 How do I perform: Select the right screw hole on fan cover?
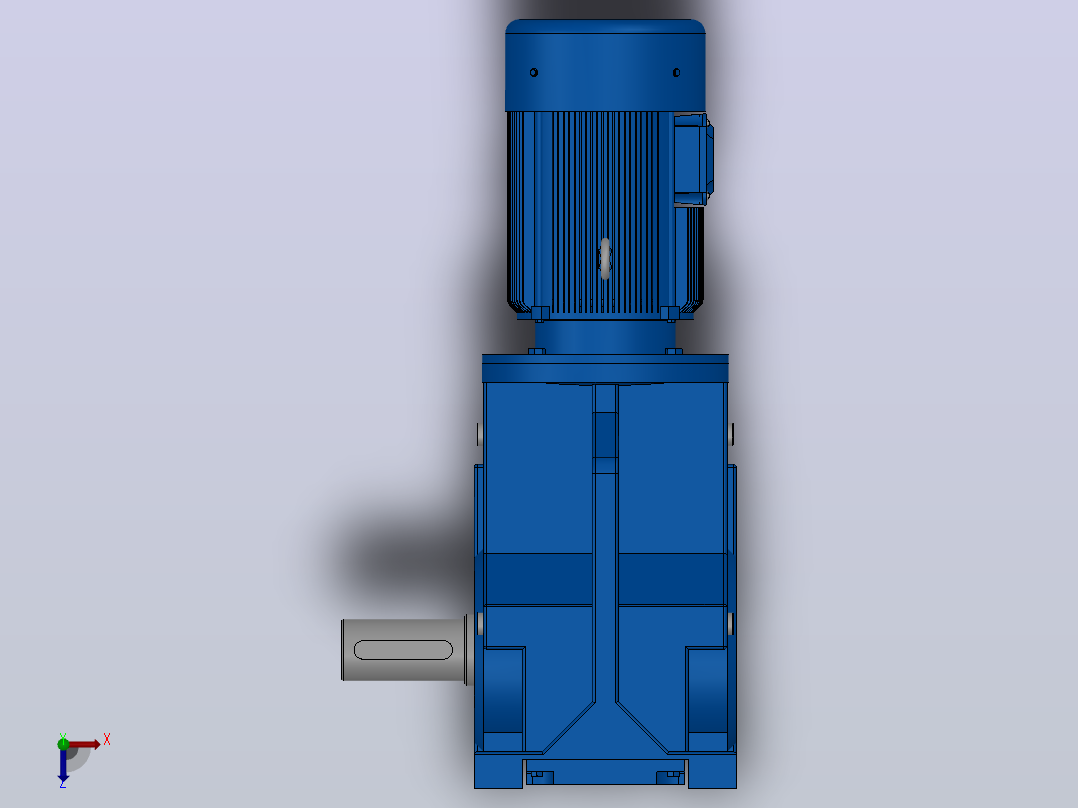676,72
